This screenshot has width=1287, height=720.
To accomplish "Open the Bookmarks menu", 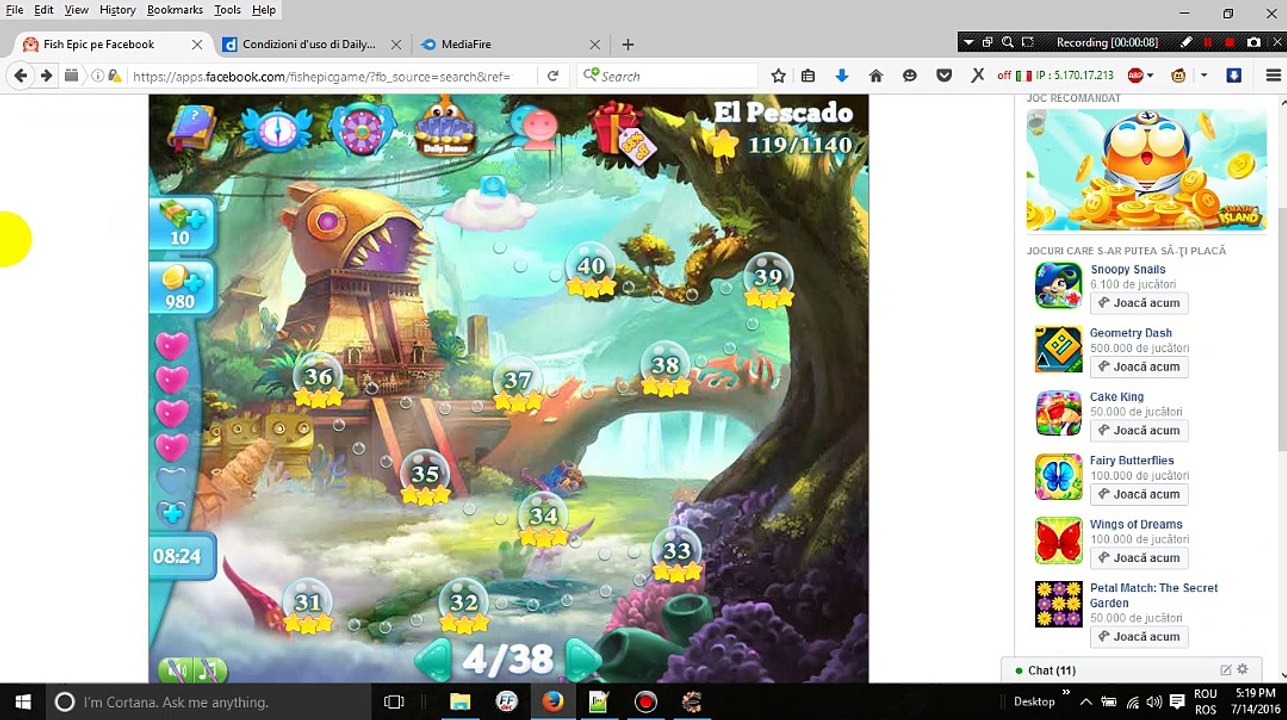I will coord(175,10).
